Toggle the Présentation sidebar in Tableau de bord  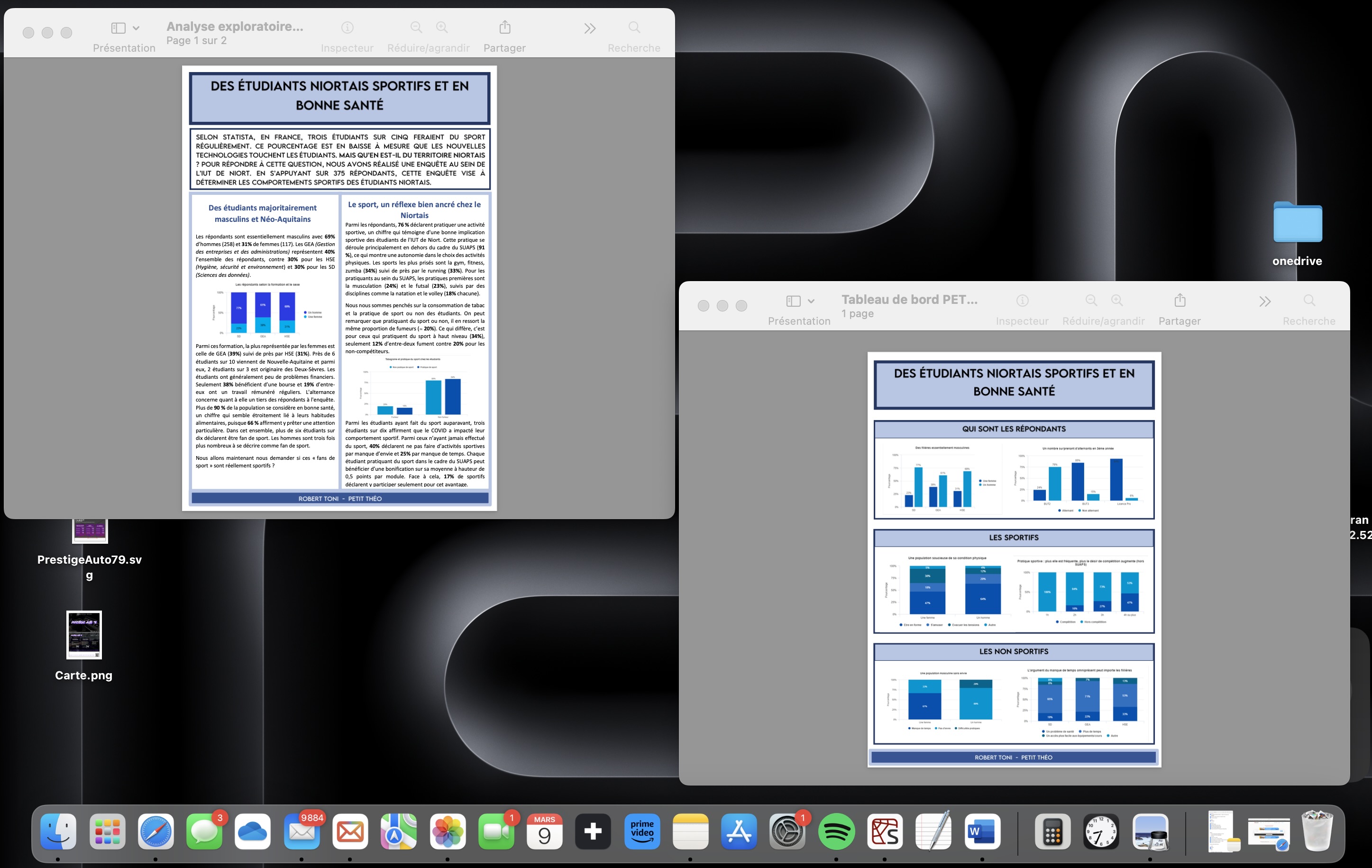[792, 301]
